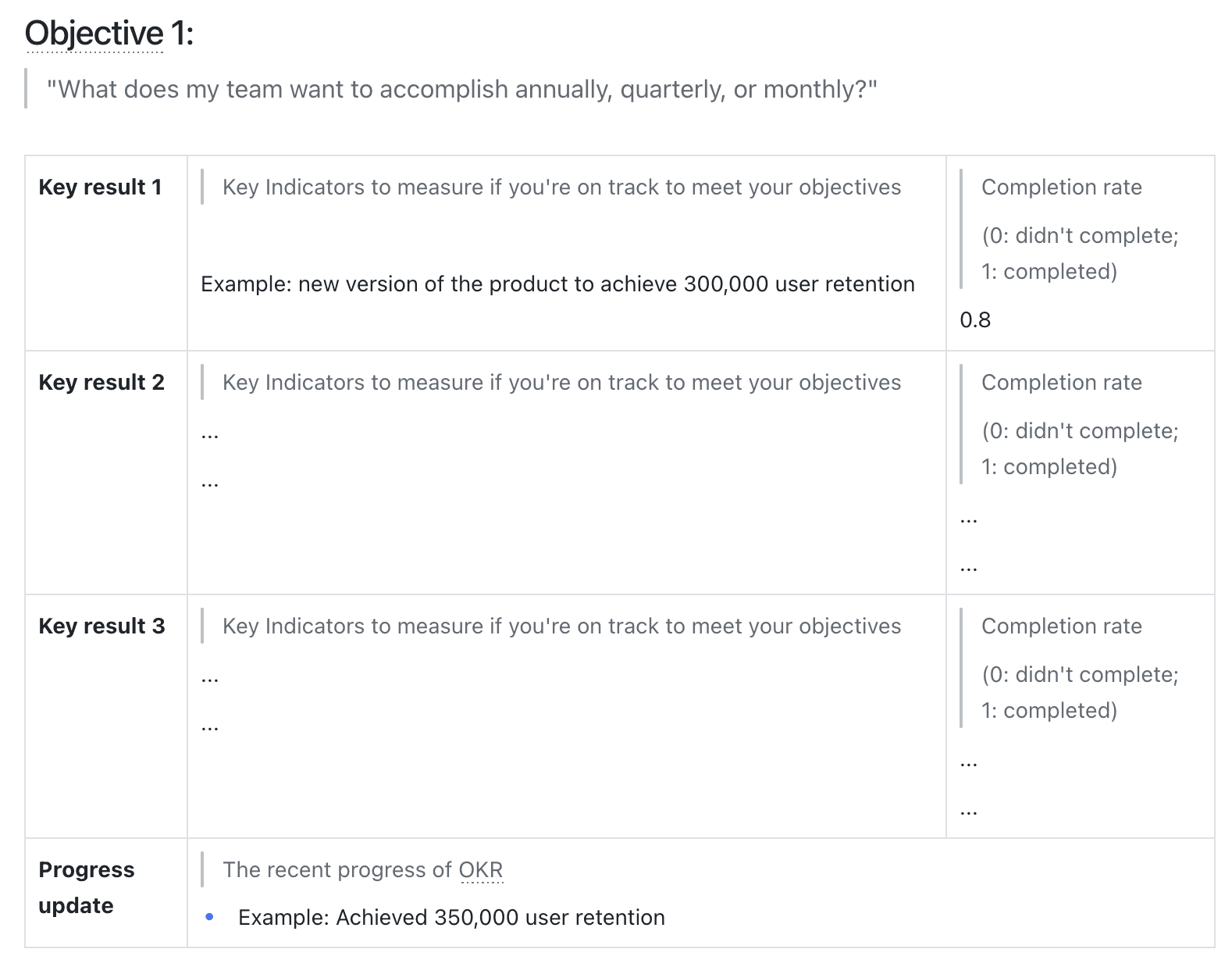Click the Achieved 350,000 user retention item

click(x=451, y=918)
